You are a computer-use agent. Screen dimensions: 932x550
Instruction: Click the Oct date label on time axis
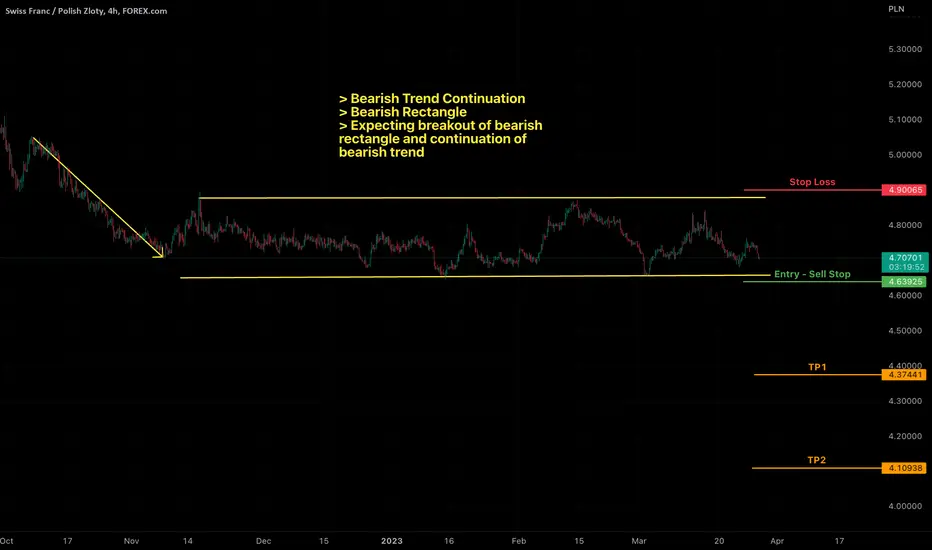[x=7, y=541]
